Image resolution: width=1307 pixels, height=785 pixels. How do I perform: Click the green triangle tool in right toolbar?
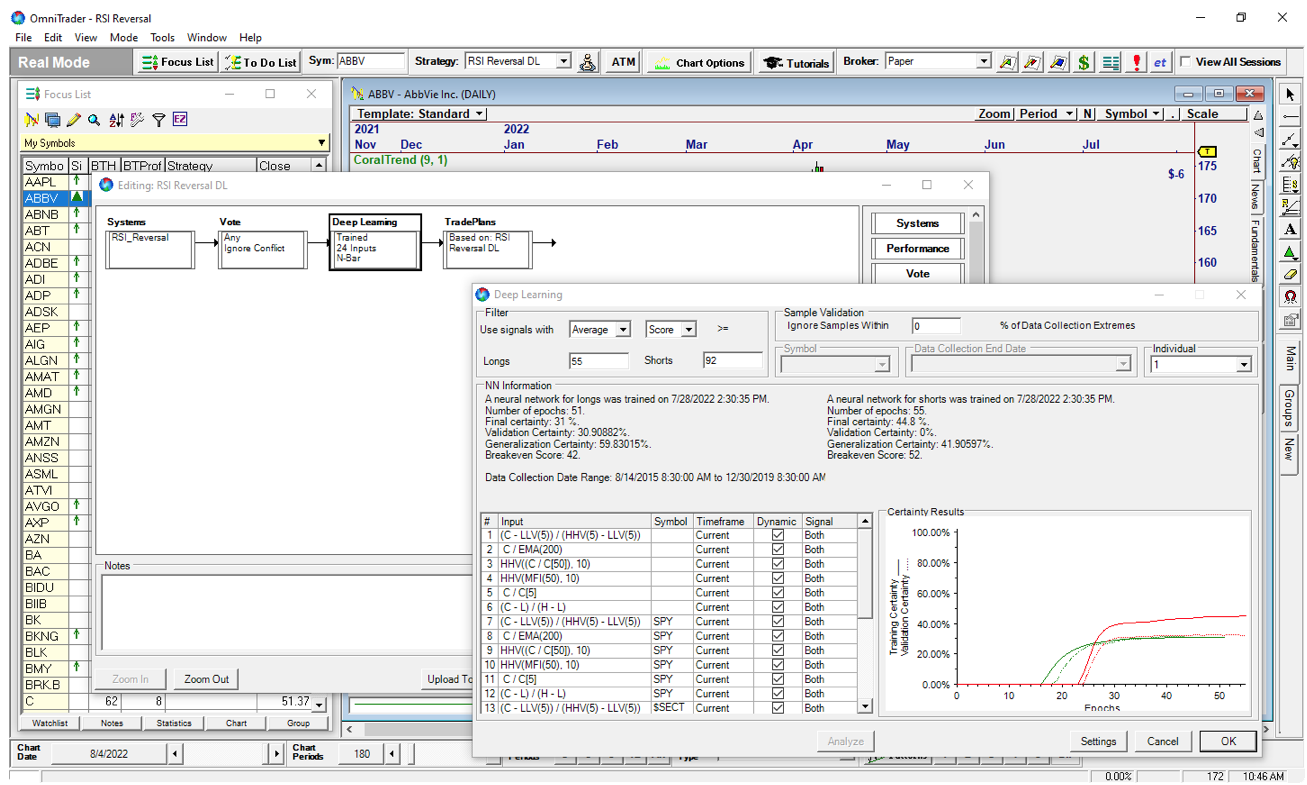tap(1290, 252)
